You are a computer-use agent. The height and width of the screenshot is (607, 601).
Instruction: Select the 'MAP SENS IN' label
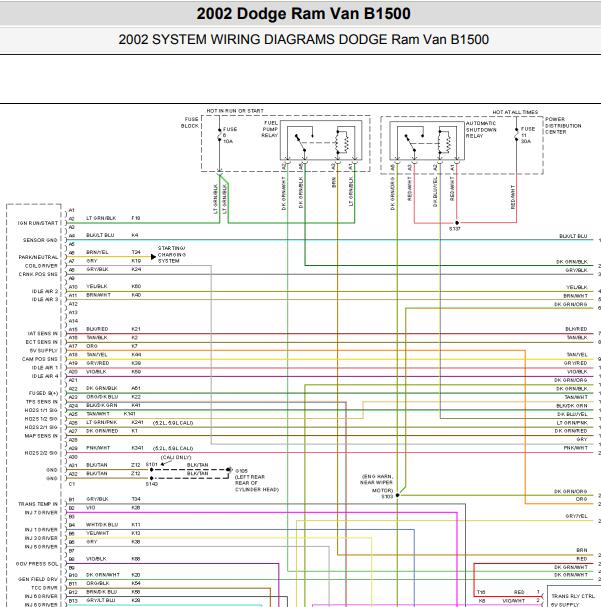(x=41, y=436)
